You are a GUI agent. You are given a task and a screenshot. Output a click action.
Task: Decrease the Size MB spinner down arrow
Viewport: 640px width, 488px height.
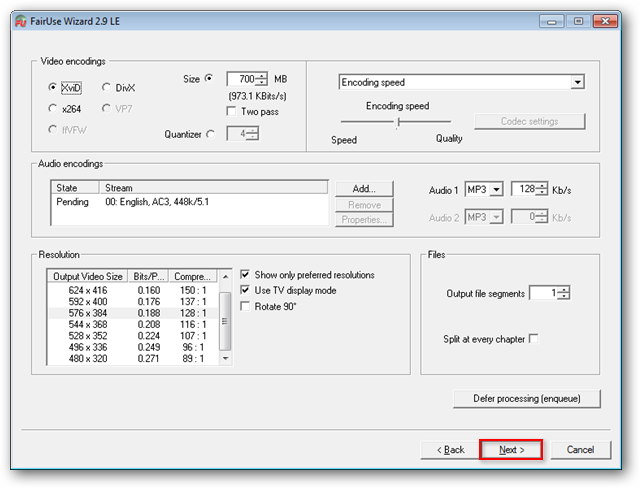tap(262, 82)
